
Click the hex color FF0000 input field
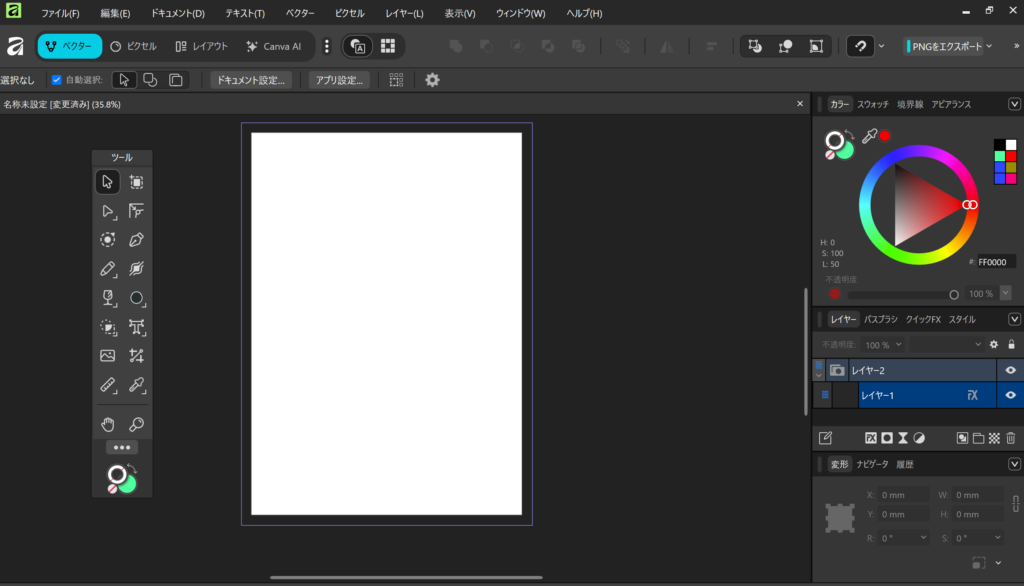996,262
